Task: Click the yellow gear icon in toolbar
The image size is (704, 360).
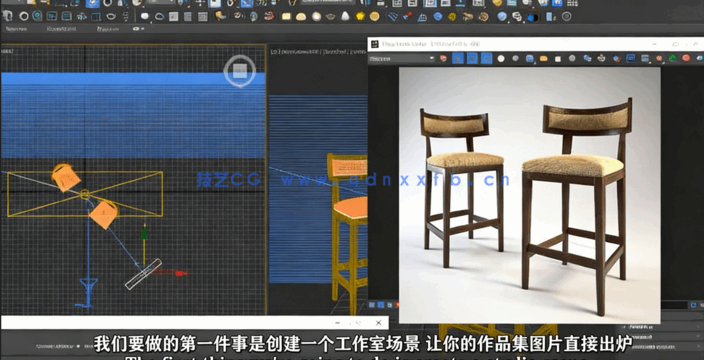Action: (x=452, y=17)
